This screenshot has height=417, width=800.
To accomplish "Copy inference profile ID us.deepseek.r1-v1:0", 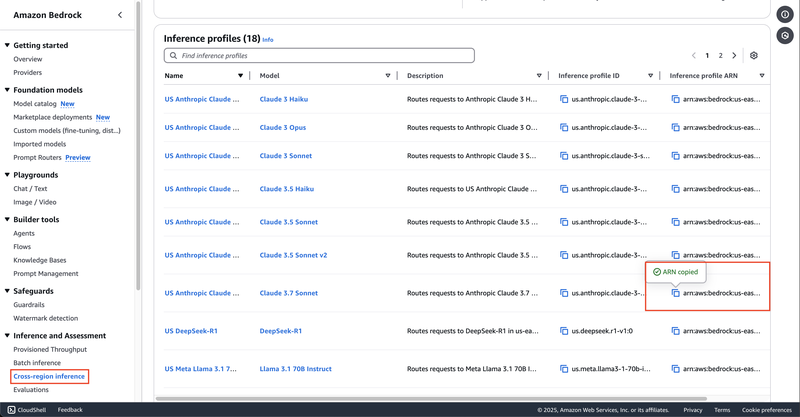I will coord(564,331).
